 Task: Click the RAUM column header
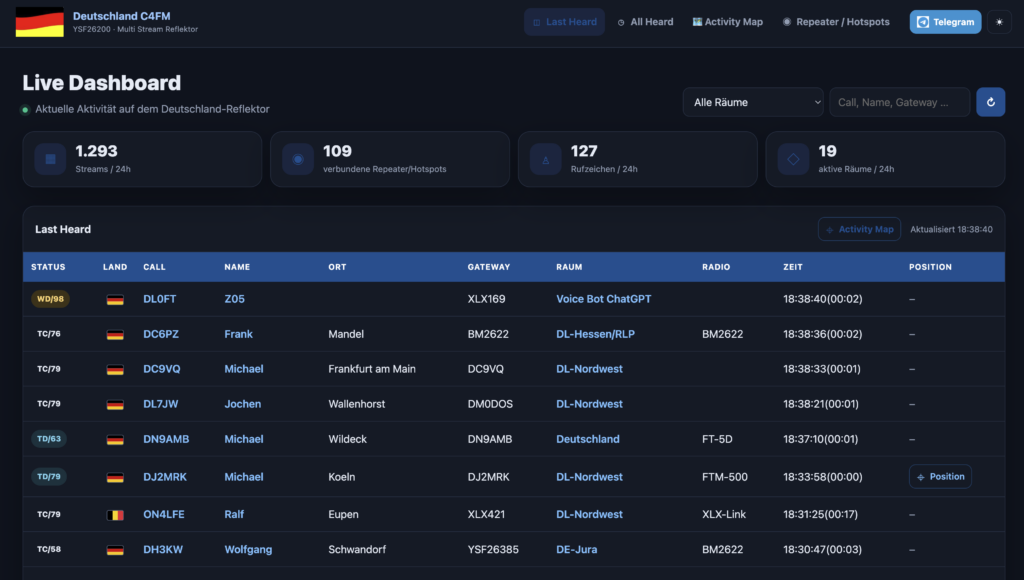(569, 267)
